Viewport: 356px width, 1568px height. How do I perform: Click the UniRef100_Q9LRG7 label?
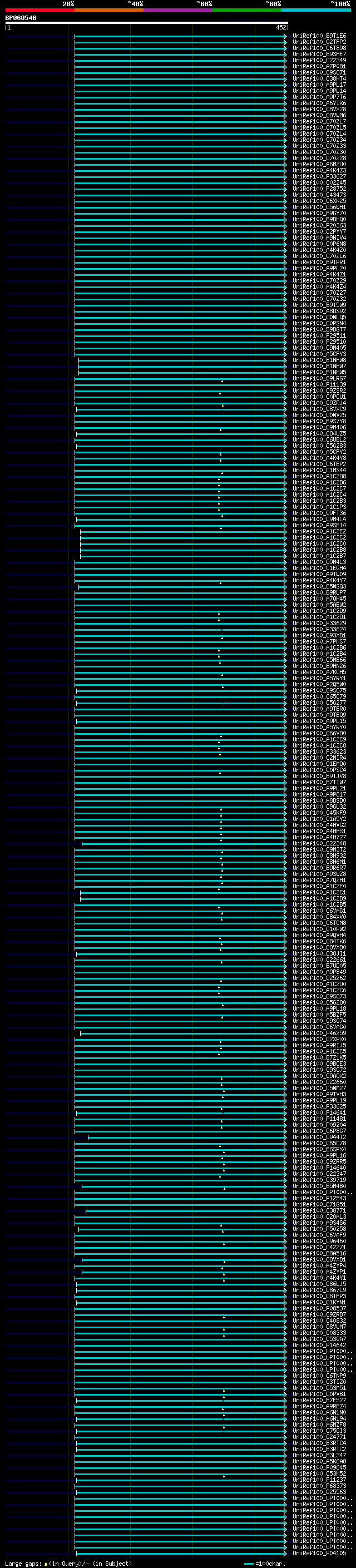click(319, 379)
